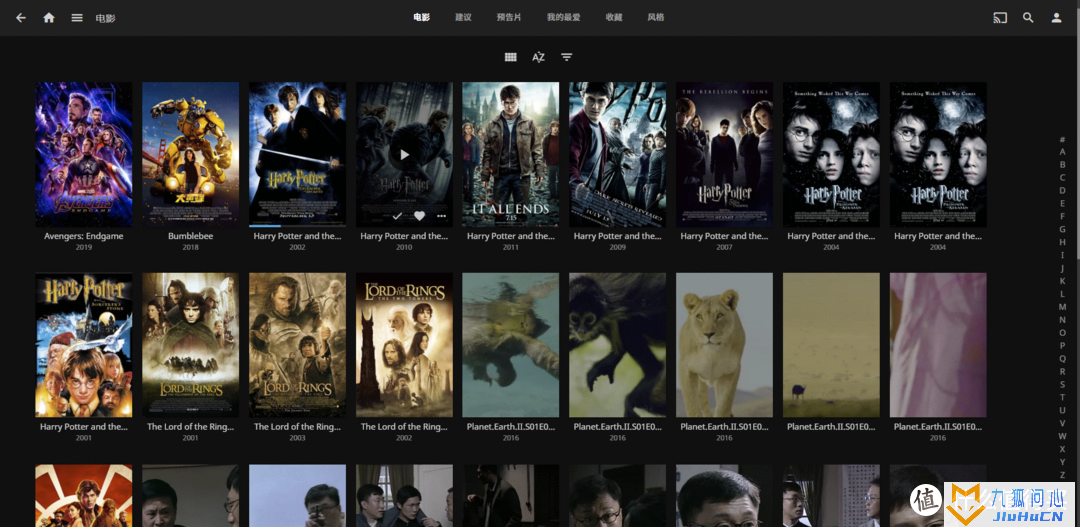Click the 'Bumblebee' title text
1080x527 pixels.
[191, 236]
